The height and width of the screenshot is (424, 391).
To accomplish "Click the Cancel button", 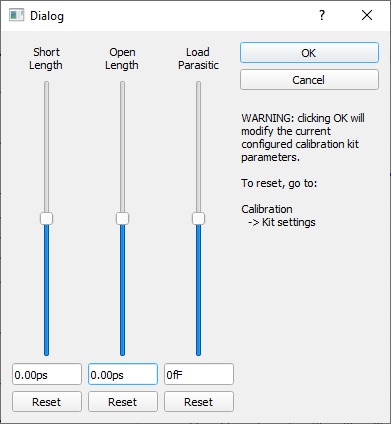I will click(309, 80).
